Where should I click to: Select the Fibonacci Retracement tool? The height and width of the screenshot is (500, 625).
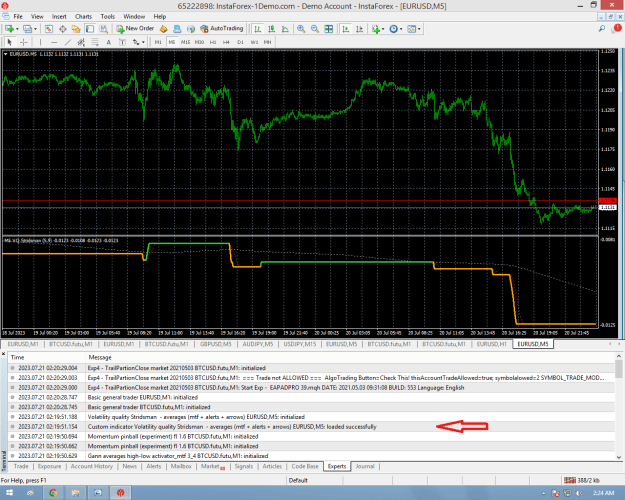point(95,42)
